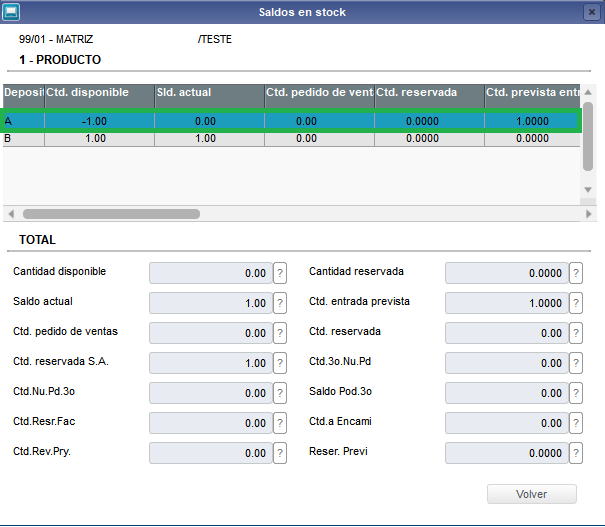Click the table scroll up arrow

[x=588, y=92]
